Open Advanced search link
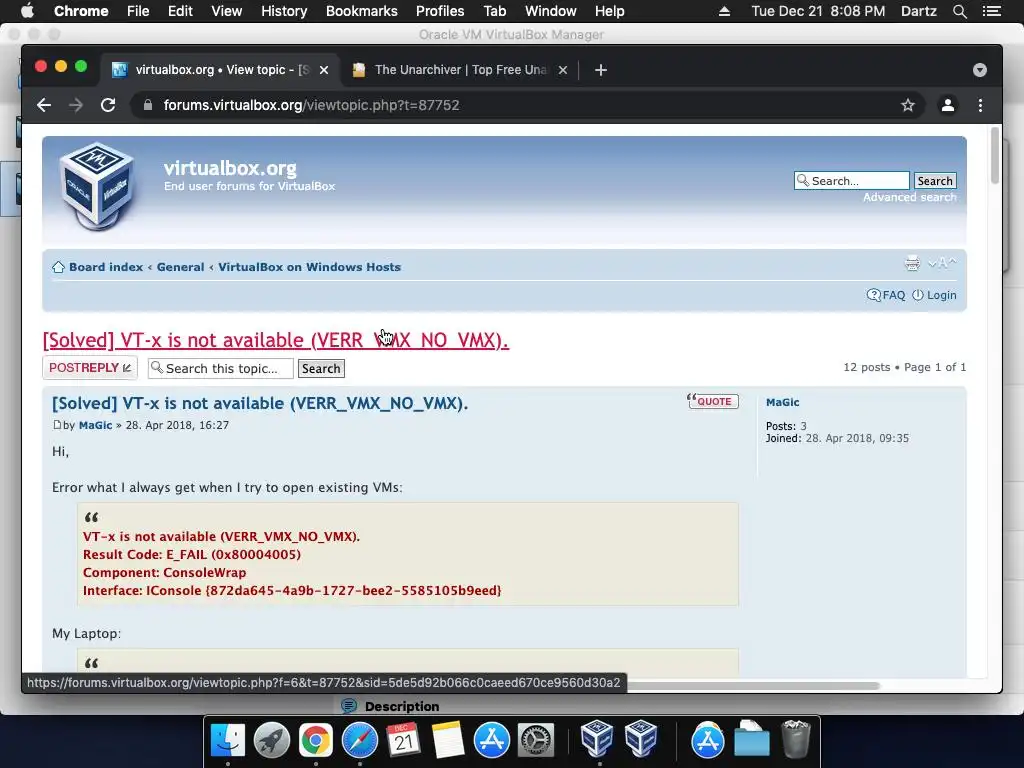 tap(910, 197)
